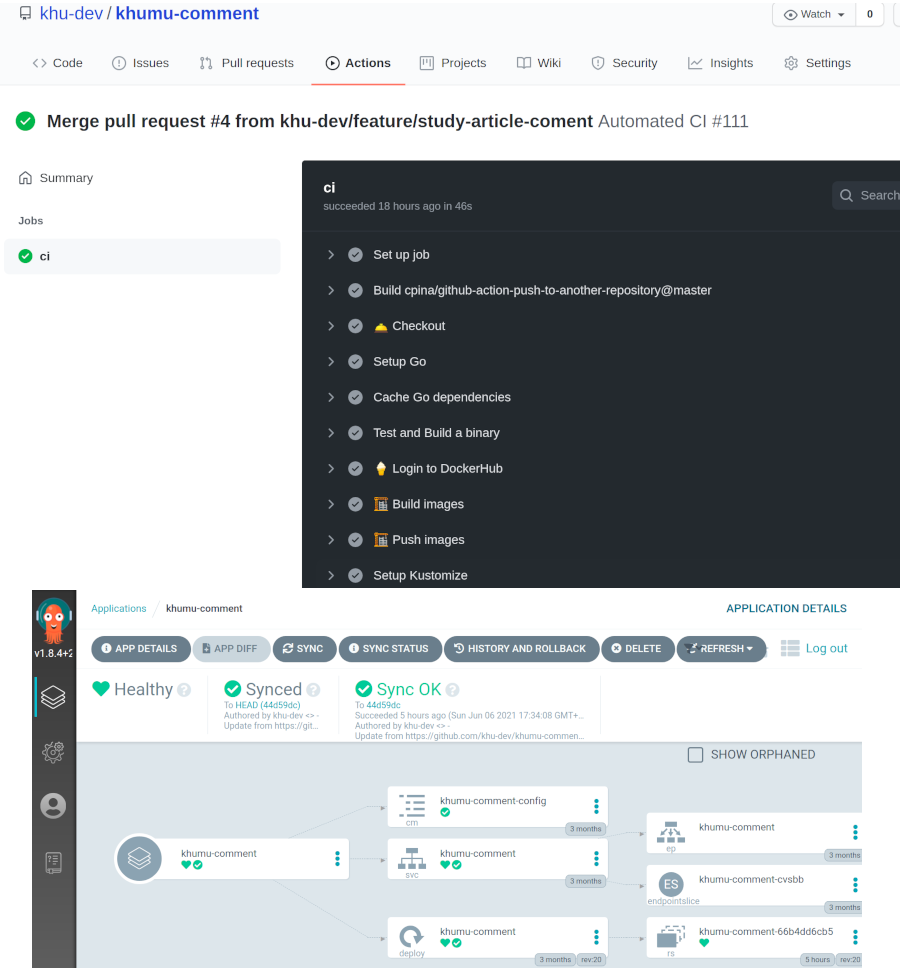The image size is (900, 968).
Task: Click the endpoint icon of khumu-comment ep
Action: click(x=671, y=832)
